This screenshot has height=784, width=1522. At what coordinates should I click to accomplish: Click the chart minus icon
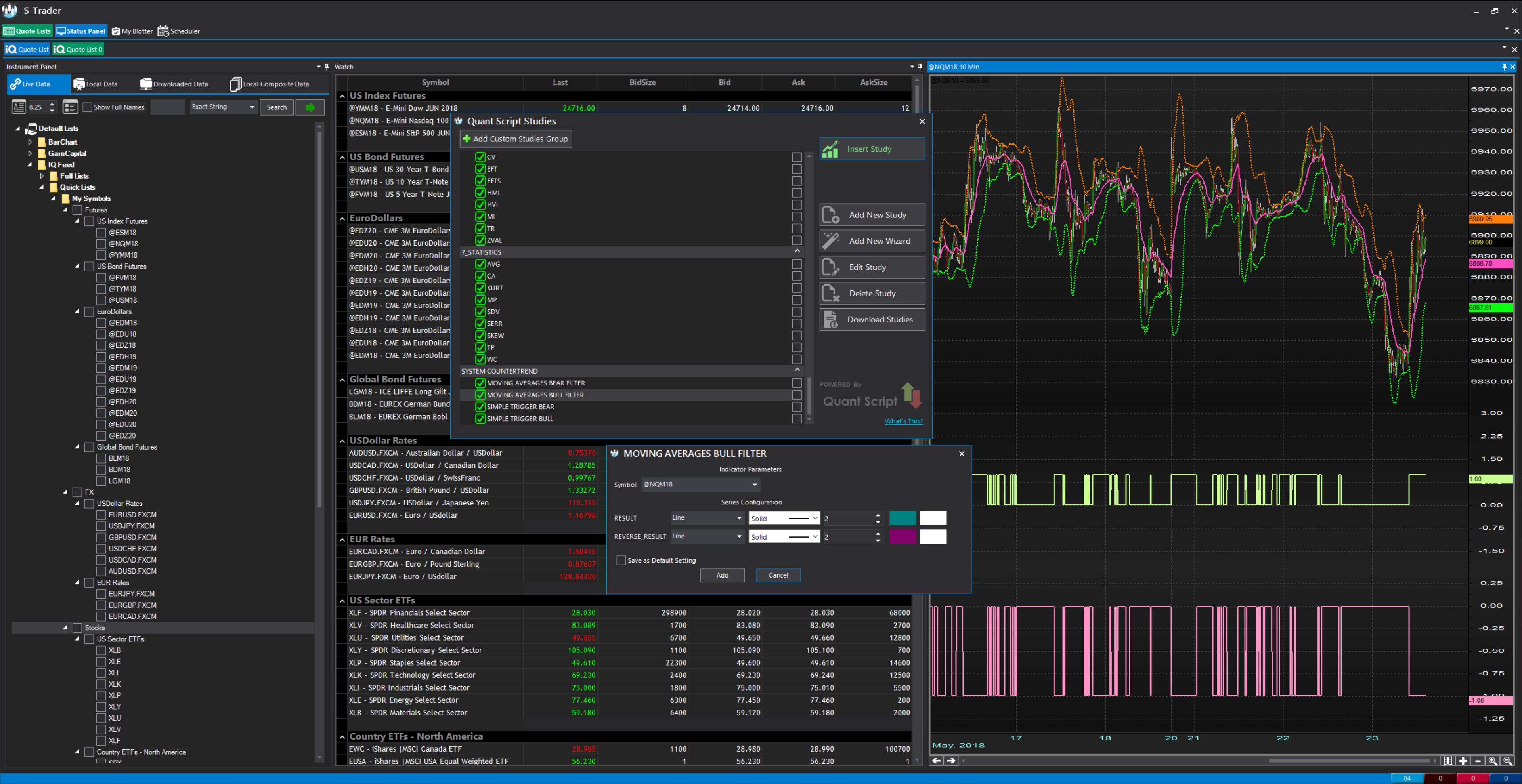[x=1478, y=761]
